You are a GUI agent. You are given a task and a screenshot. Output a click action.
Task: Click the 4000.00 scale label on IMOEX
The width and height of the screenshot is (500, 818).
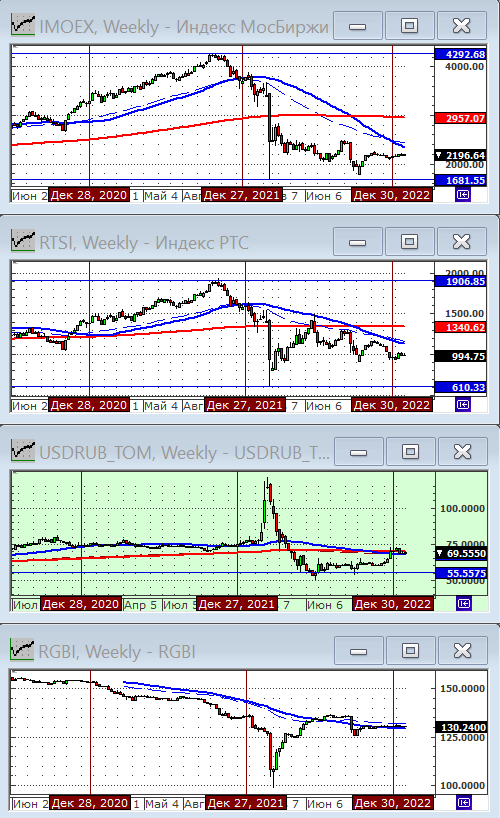click(465, 66)
